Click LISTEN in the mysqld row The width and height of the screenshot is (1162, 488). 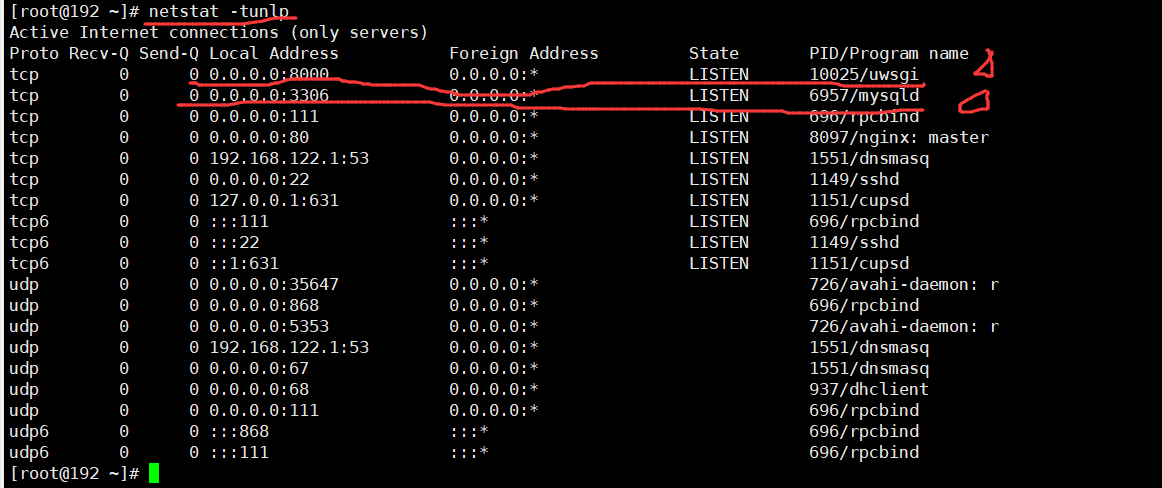[x=719, y=96]
